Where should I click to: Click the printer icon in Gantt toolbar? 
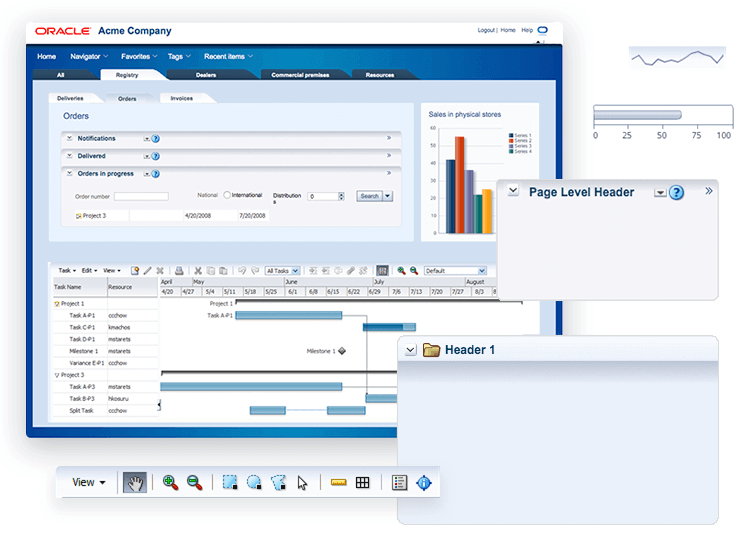tap(179, 271)
